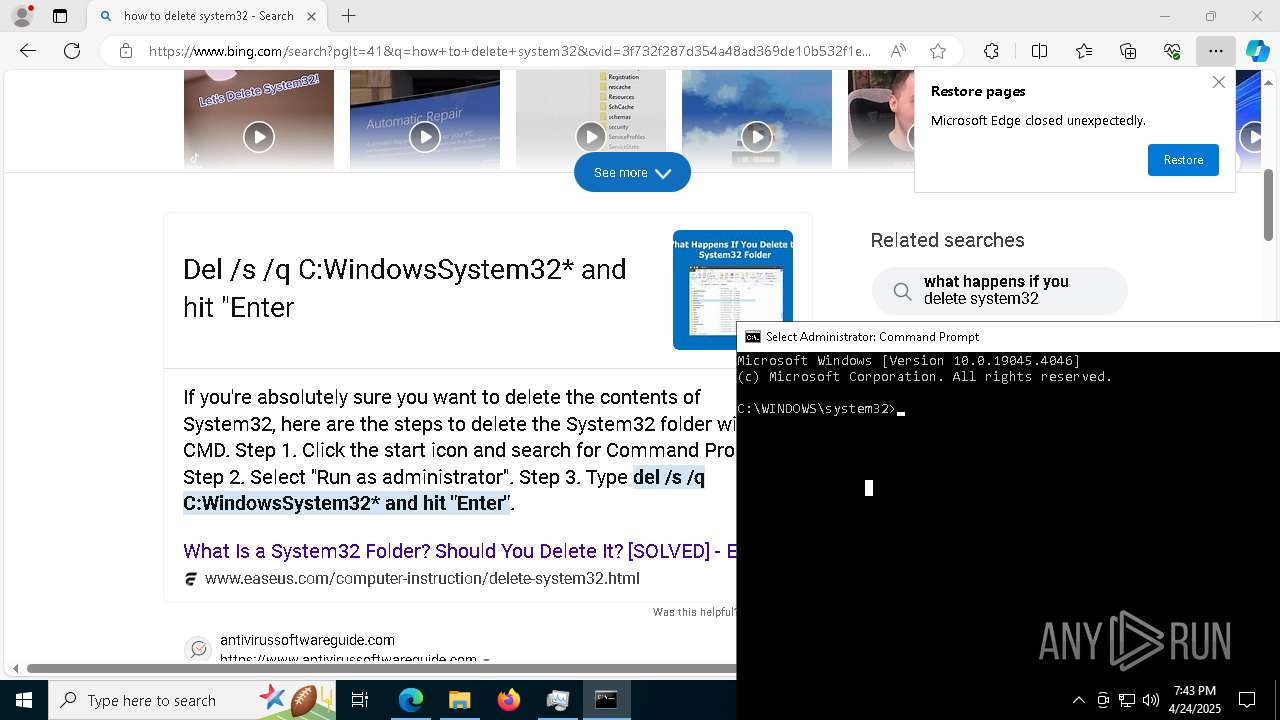The image size is (1280, 720).
Task: Open the Collections icon
Action: (1128, 51)
